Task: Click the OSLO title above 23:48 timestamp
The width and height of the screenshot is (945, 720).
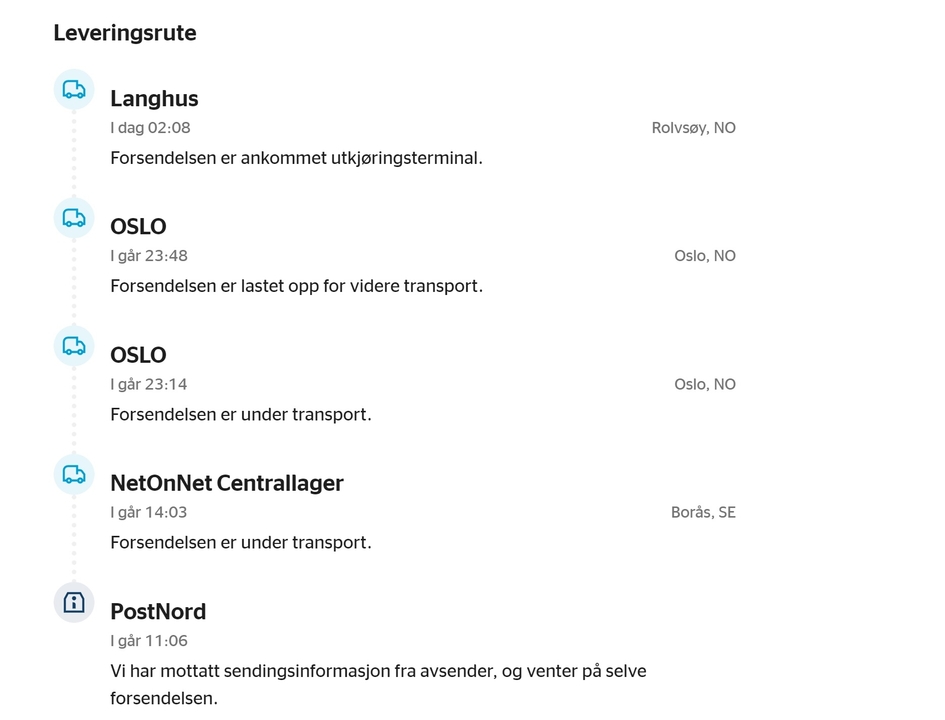Action: pyautogui.click(x=138, y=227)
